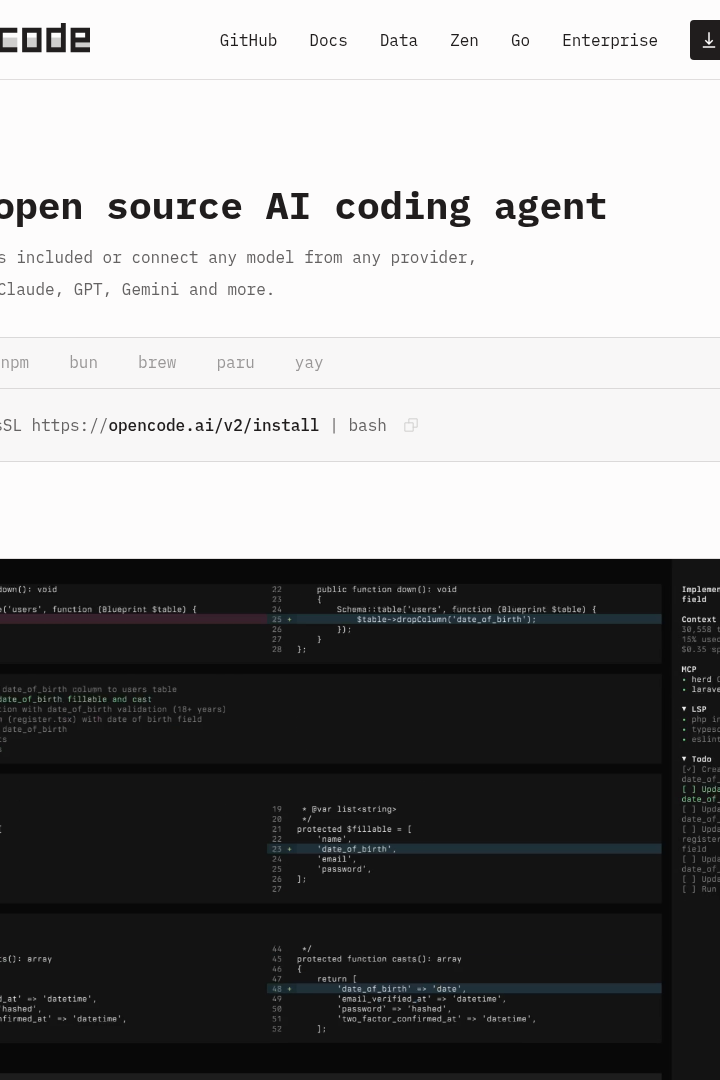Image resolution: width=720 pixels, height=1080 pixels.
Task: Click 'date_of_birth fillable and cast' green text
Action: 76,699
